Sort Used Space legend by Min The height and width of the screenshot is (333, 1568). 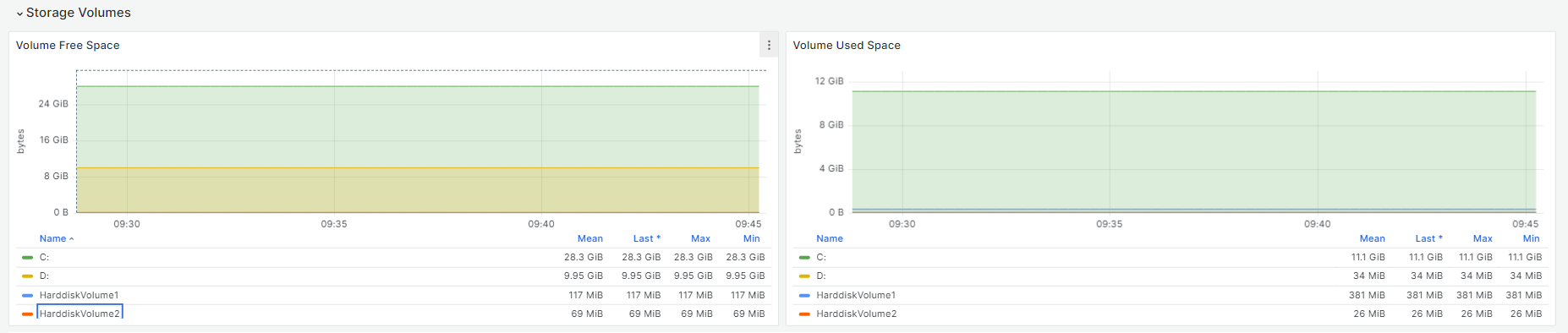pos(1531,238)
